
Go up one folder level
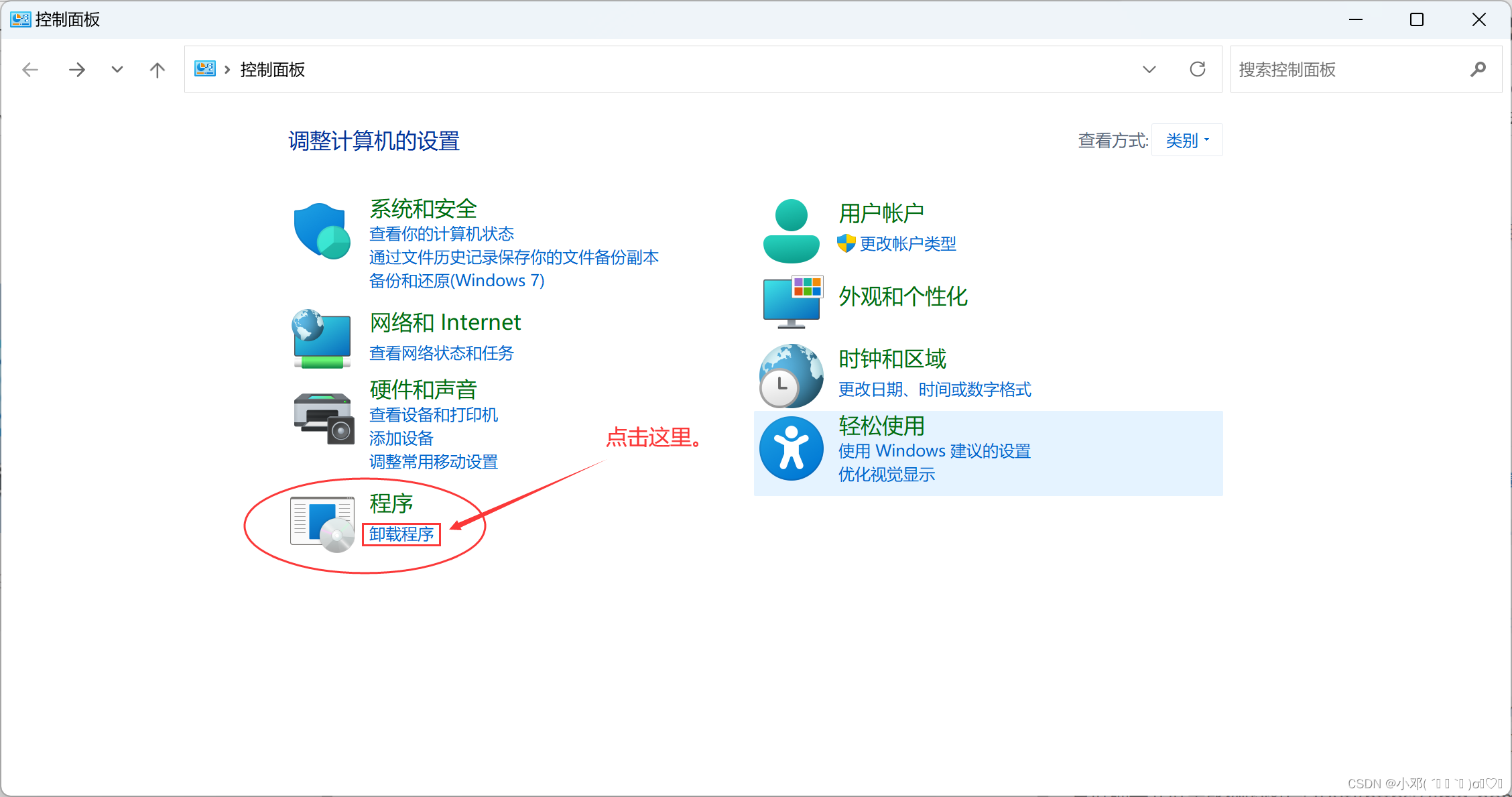(157, 70)
